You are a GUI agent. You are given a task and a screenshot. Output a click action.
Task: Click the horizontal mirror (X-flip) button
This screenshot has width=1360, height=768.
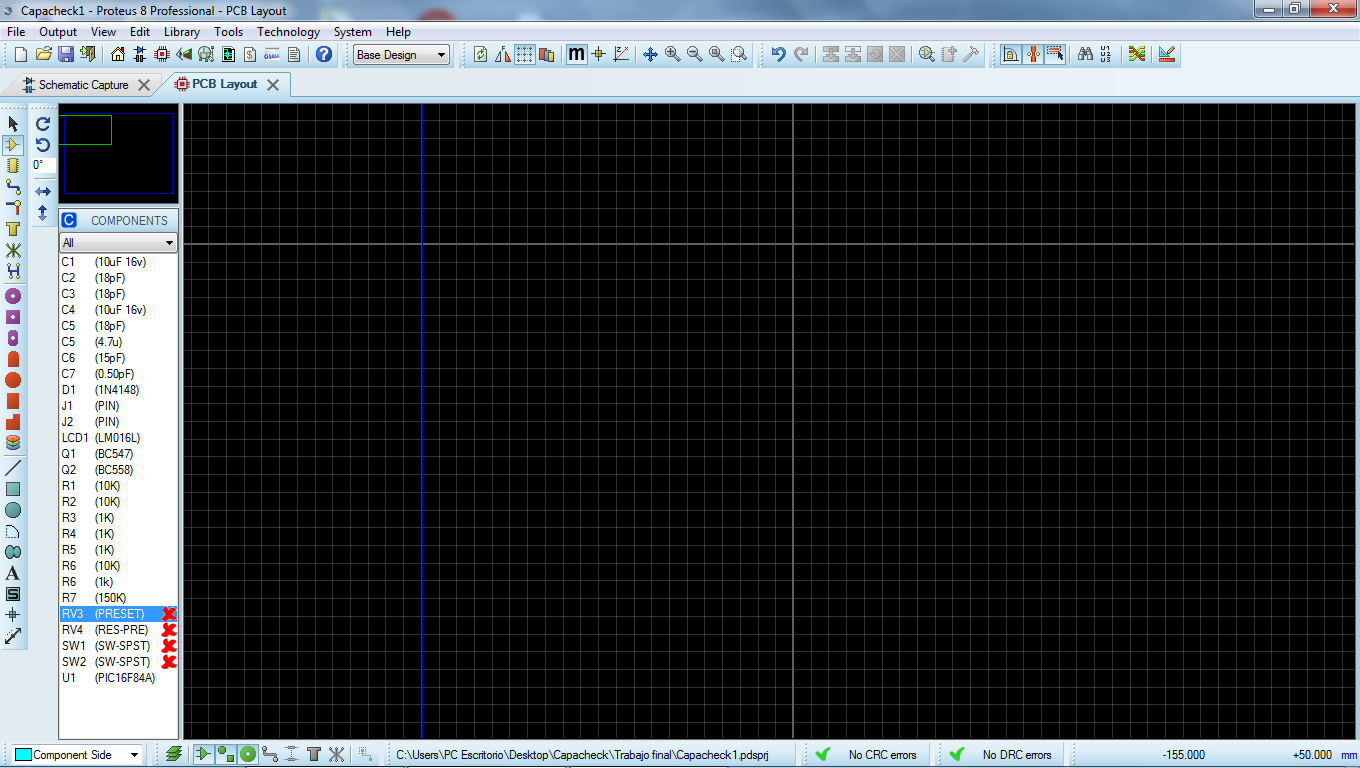pos(43,191)
